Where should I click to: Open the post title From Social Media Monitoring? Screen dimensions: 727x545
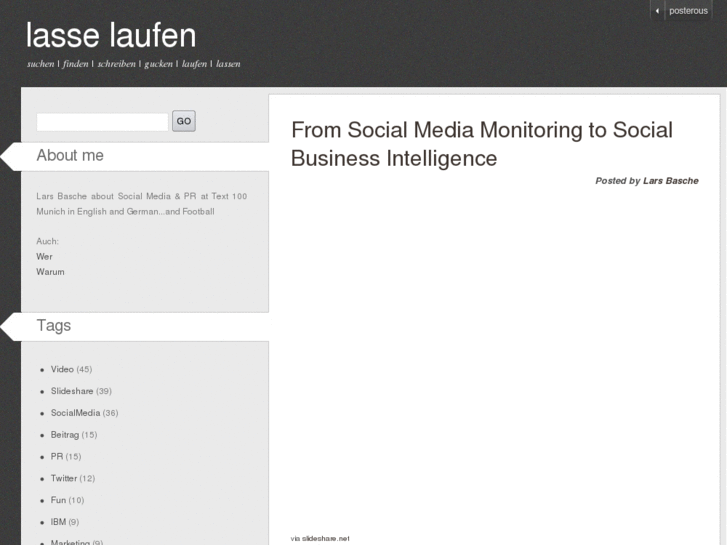[x=482, y=144]
